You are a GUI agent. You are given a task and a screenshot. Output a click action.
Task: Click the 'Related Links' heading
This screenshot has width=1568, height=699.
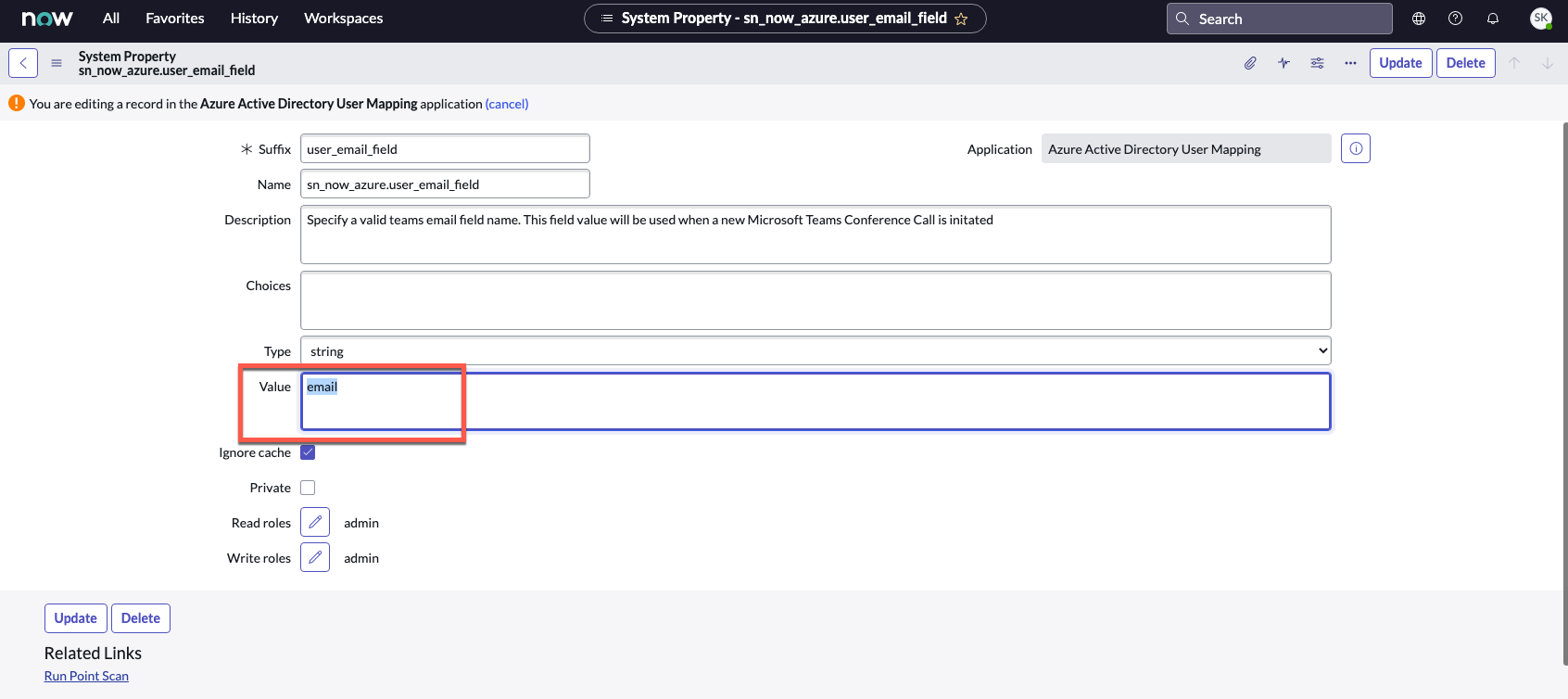93,654
